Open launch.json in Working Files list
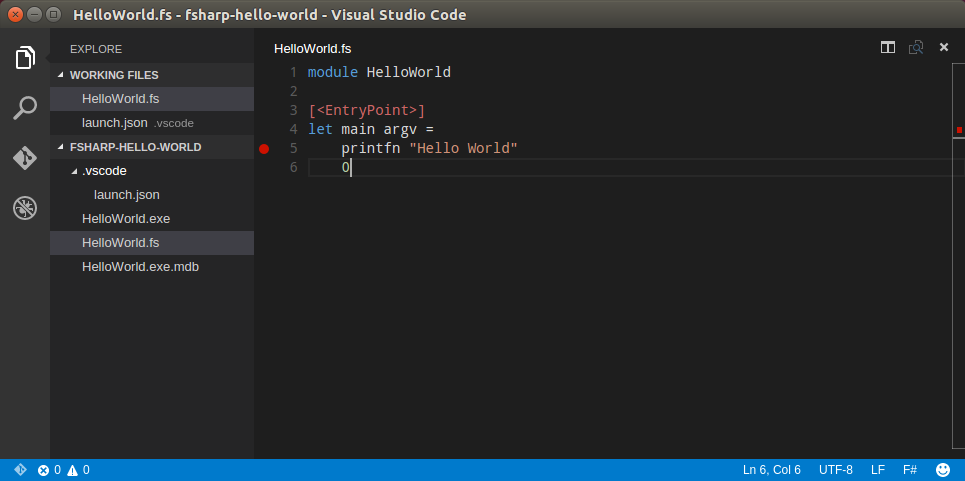Image resolution: width=965 pixels, height=481 pixels. click(x=151, y=123)
